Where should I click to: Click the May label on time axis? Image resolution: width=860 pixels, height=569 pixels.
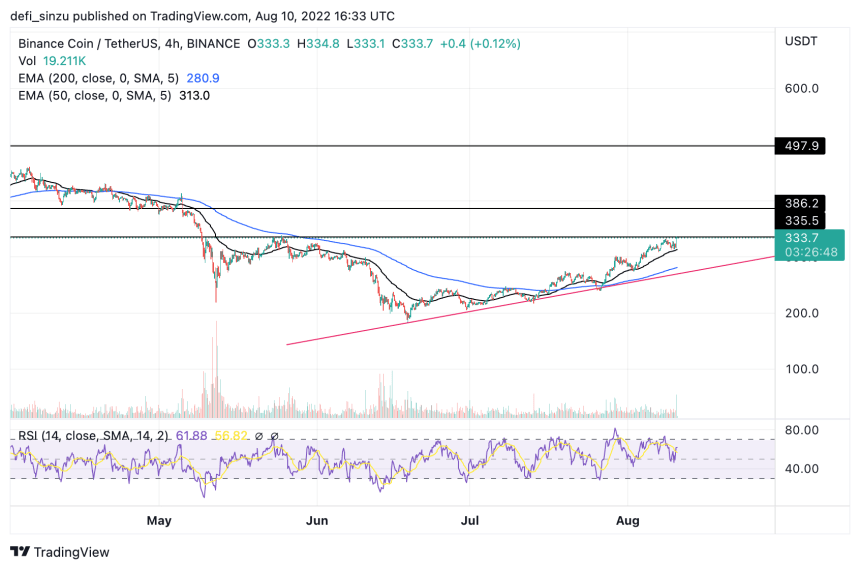point(159,520)
